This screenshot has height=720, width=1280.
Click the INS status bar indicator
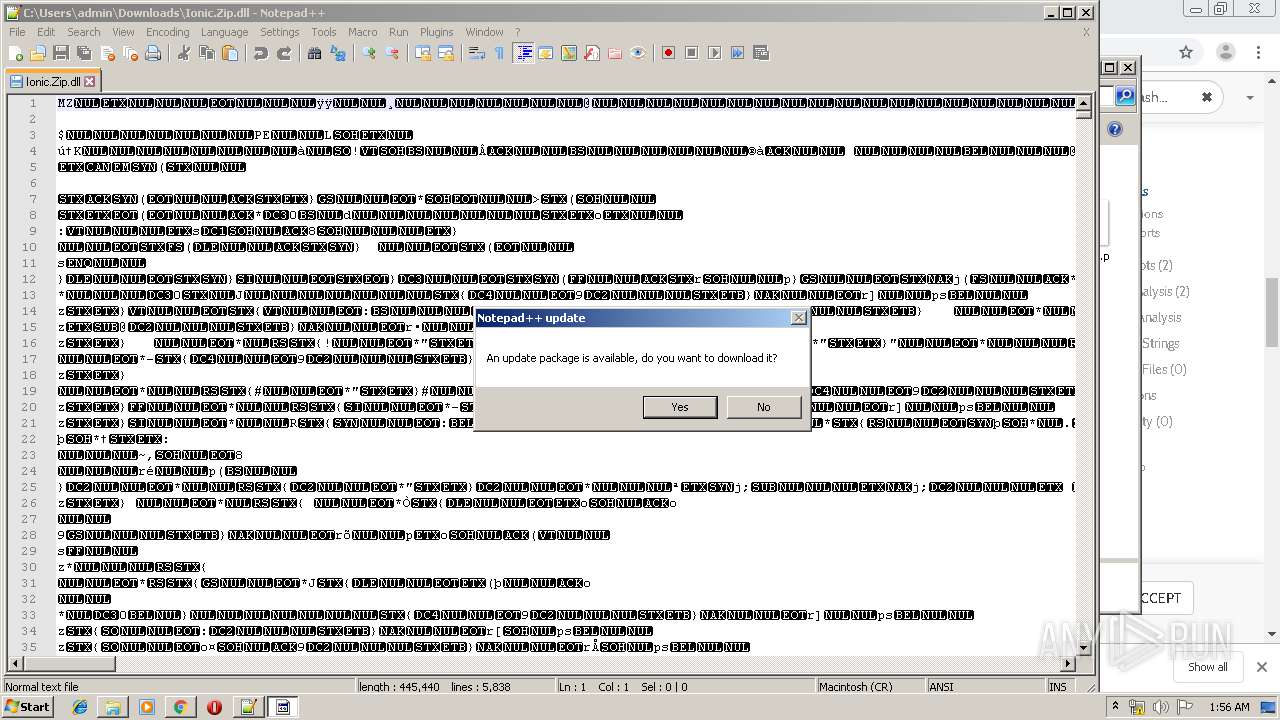[x=1057, y=687]
